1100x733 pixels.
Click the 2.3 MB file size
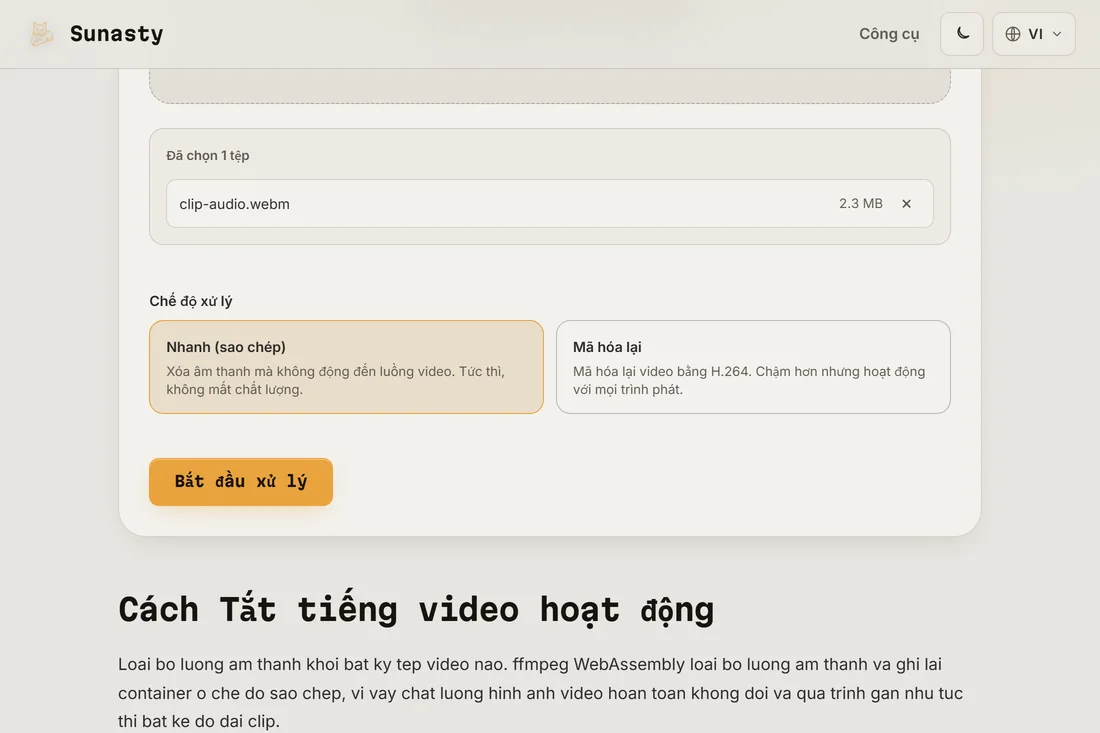click(861, 203)
